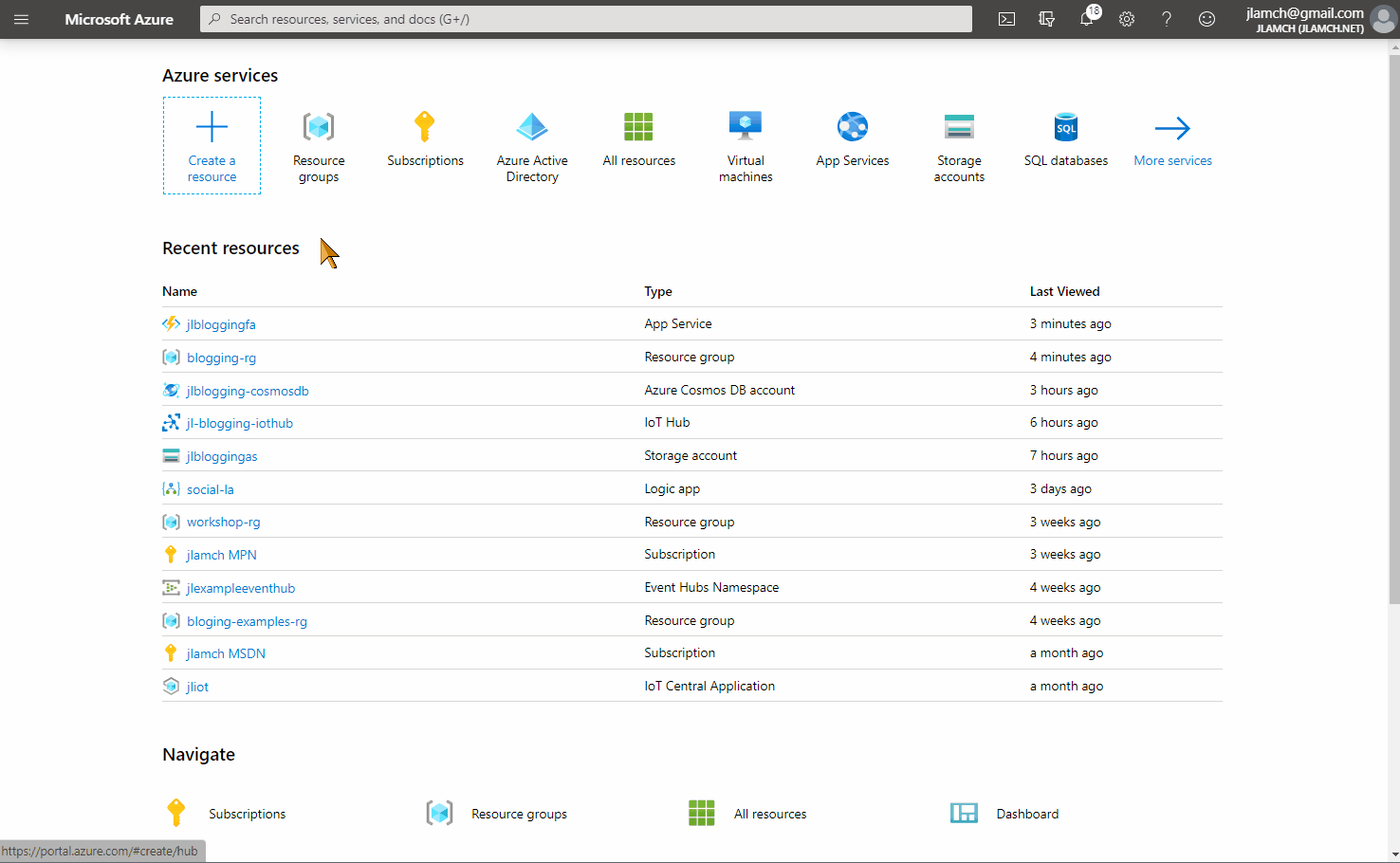Click the jl-blogging-iothub IoT Hub icon
Viewport: 1400px width, 863px height.
coord(171,423)
